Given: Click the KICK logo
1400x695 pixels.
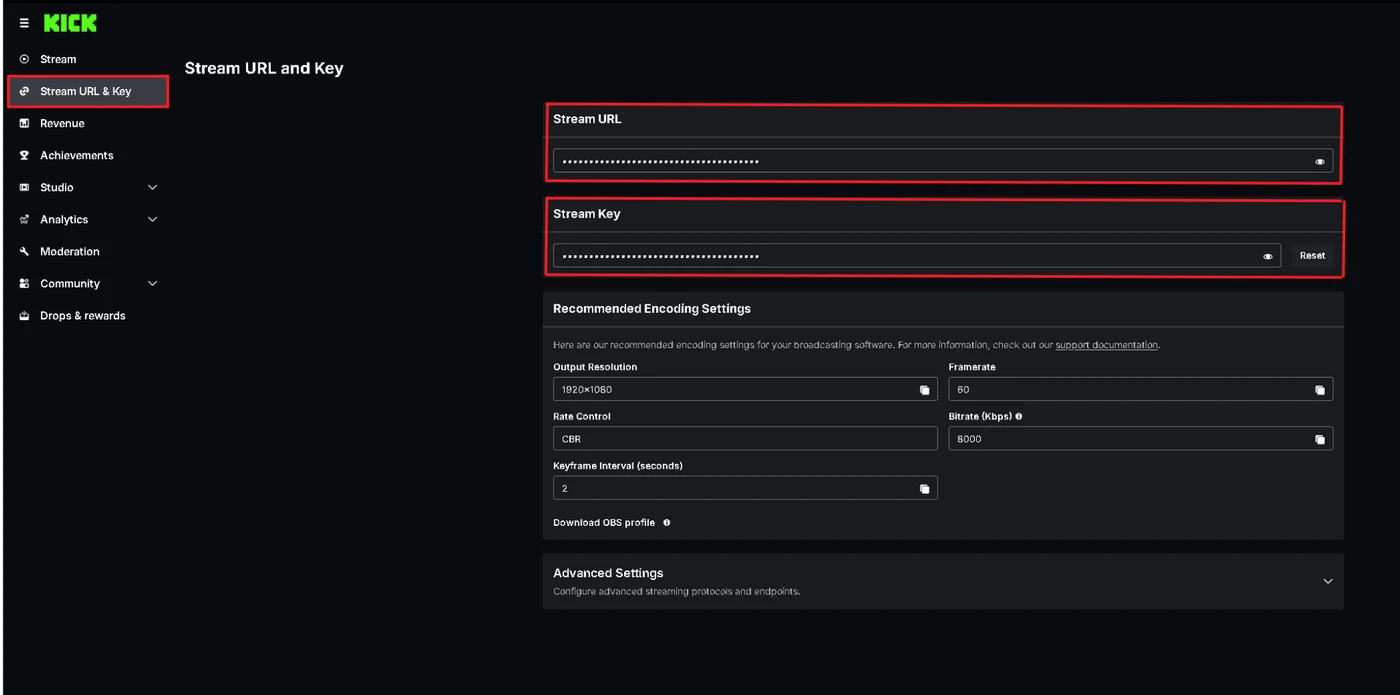Looking at the screenshot, I should pos(70,23).
